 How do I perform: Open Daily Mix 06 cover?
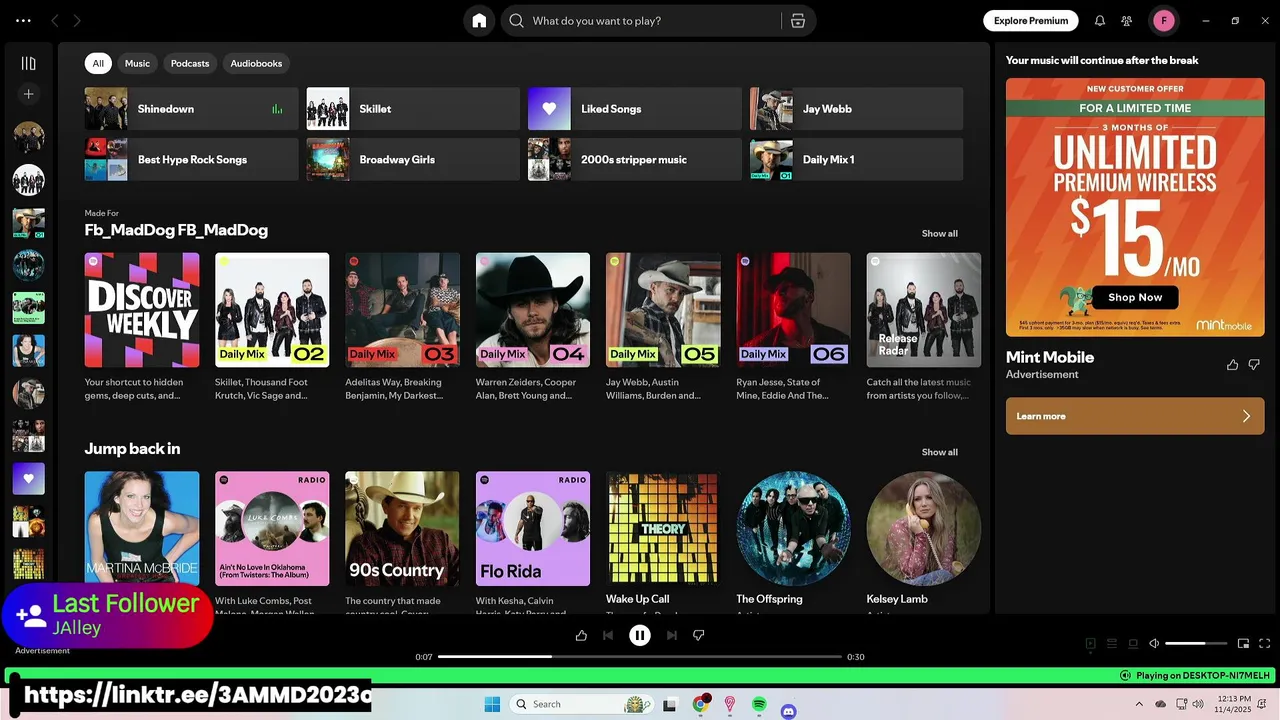793,310
